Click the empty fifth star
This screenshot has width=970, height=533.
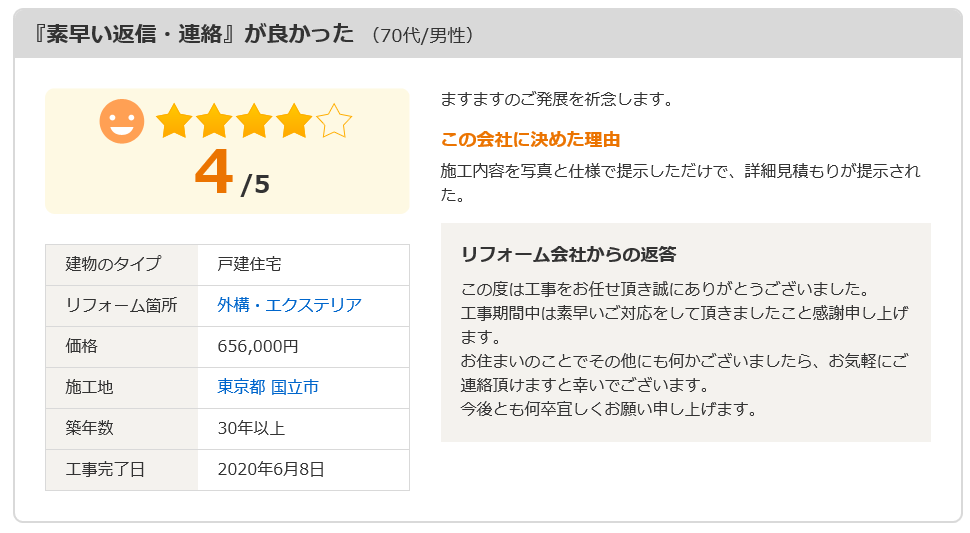click(334, 121)
